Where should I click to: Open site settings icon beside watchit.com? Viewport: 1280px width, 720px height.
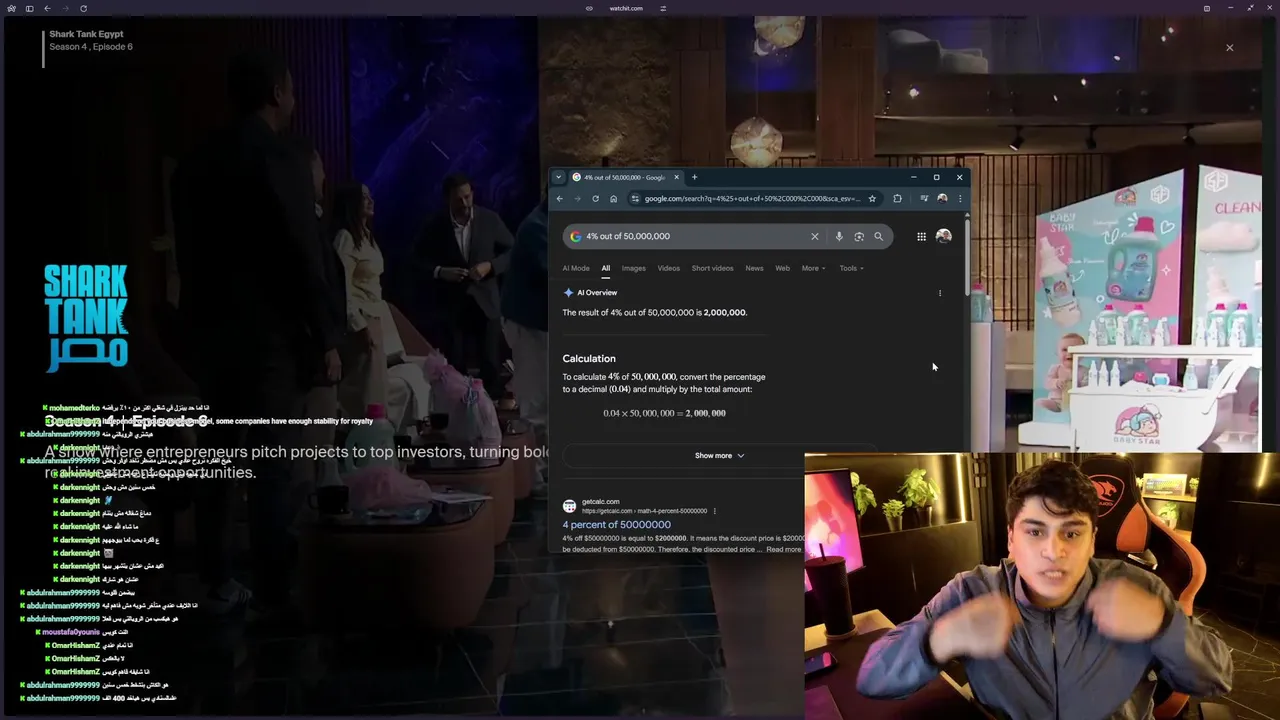(663, 8)
